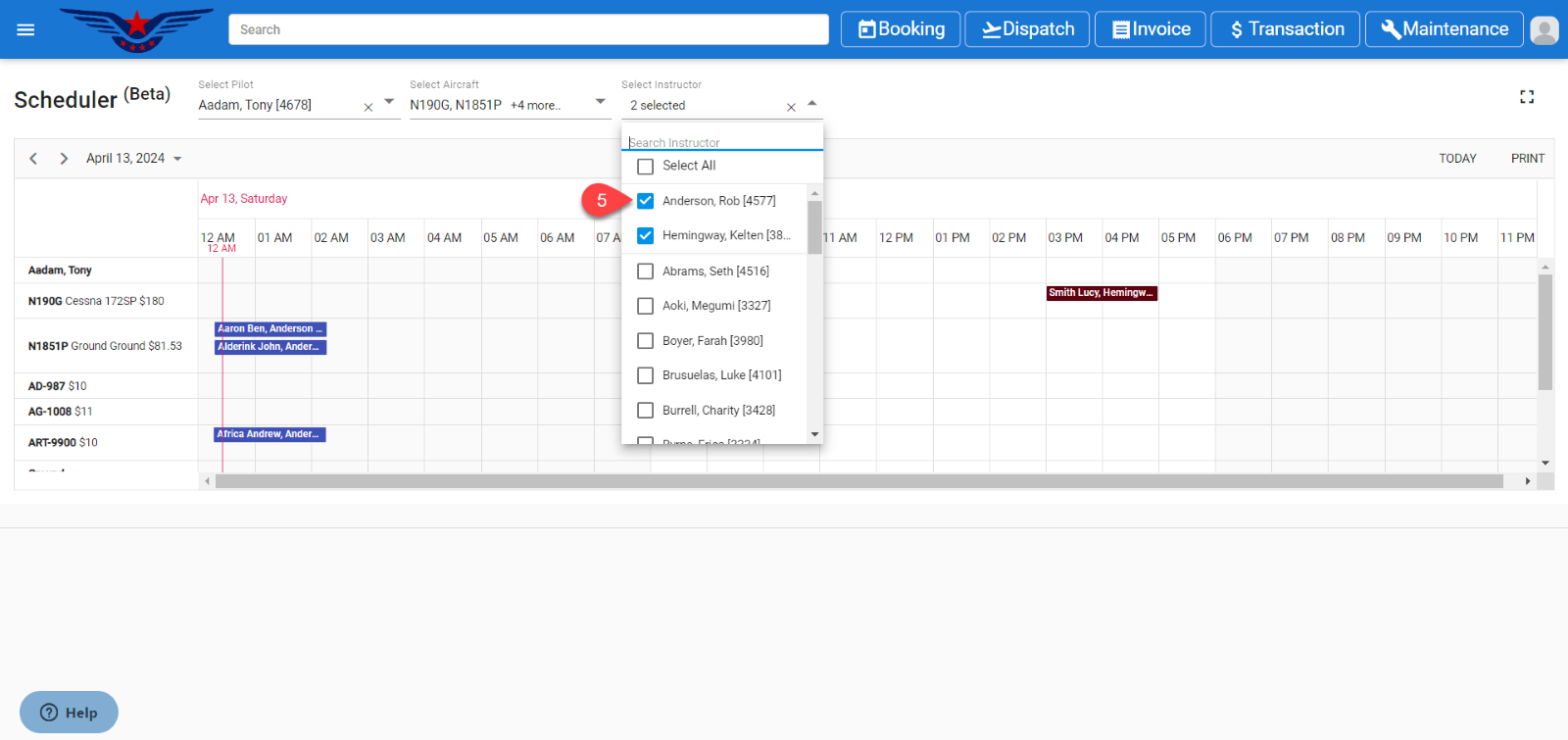Click the horizontal timeline scrollbar

pyautogui.click(x=858, y=481)
